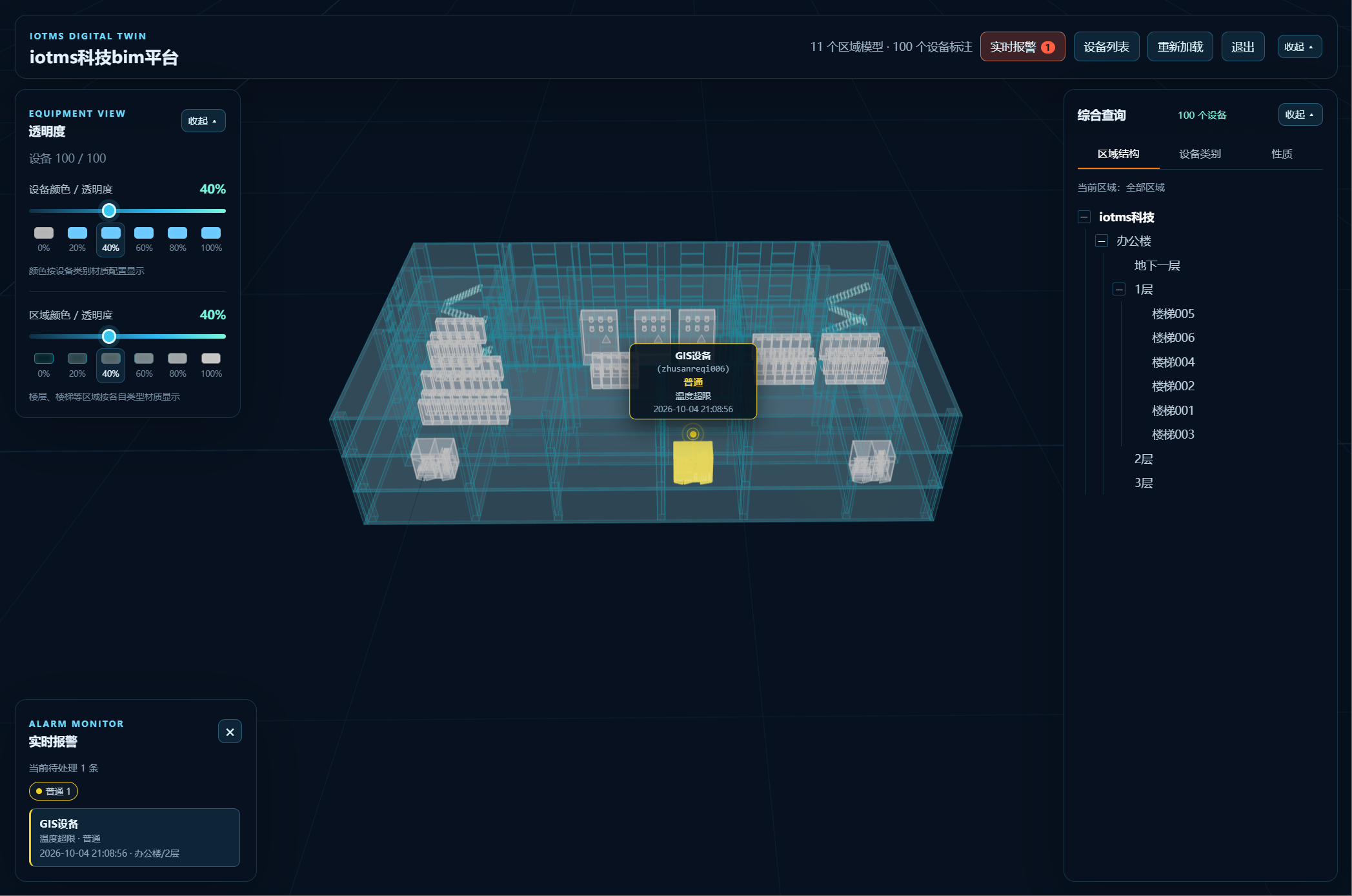Select 楼梯006 in region tree
Image resolution: width=1352 pixels, height=896 pixels.
[x=1173, y=337]
